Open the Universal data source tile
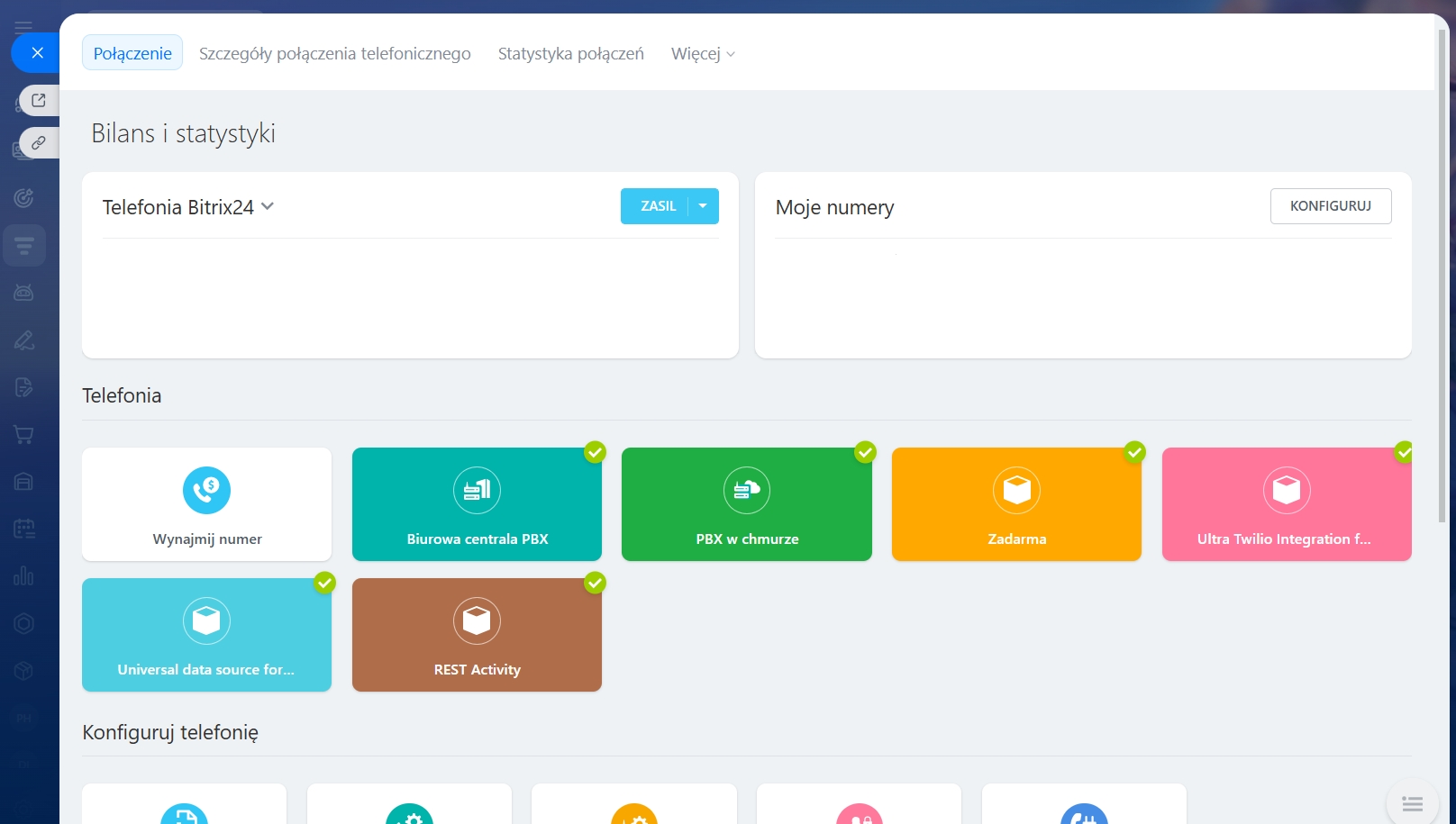1456x824 pixels. (207, 635)
